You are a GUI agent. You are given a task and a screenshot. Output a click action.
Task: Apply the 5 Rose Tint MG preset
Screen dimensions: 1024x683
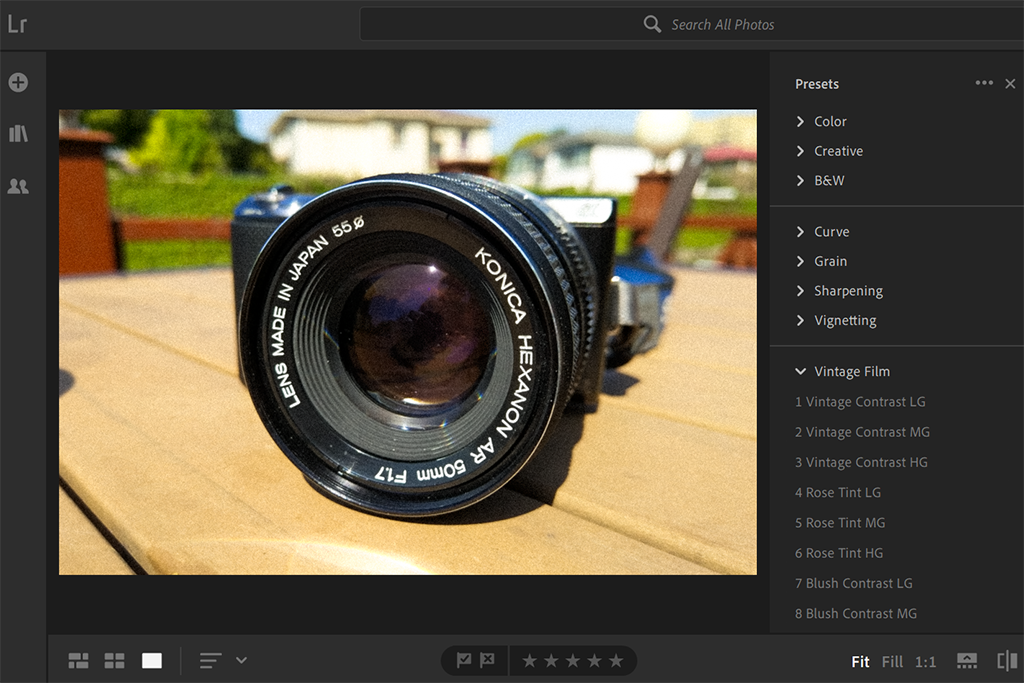(840, 522)
